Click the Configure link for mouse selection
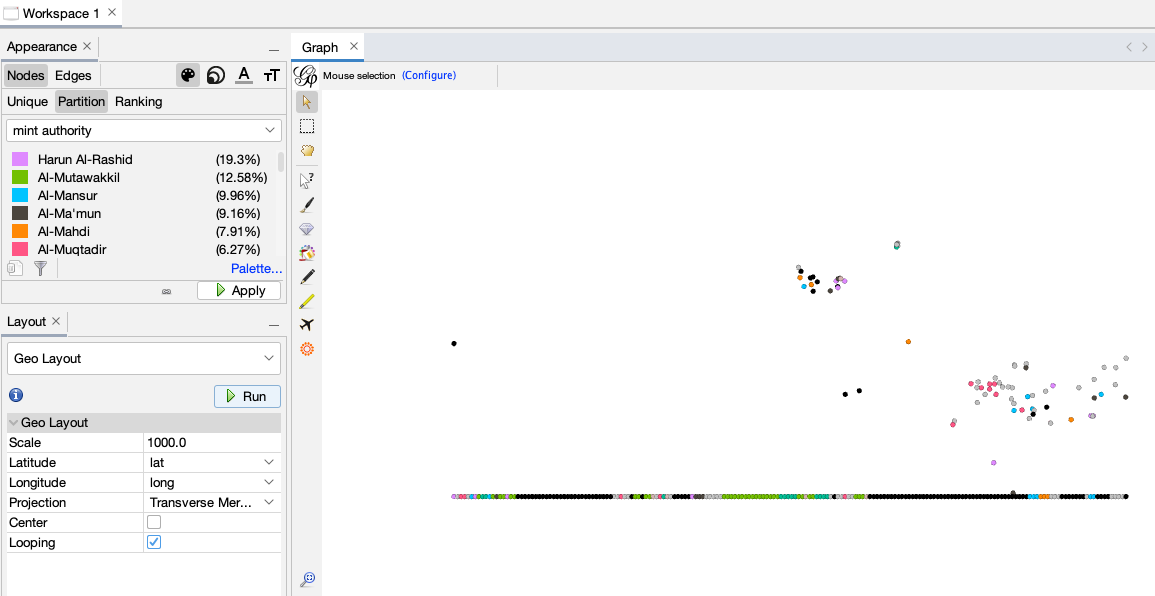The width and height of the screenshot is (1155, 596). click(x=429, y=75)
